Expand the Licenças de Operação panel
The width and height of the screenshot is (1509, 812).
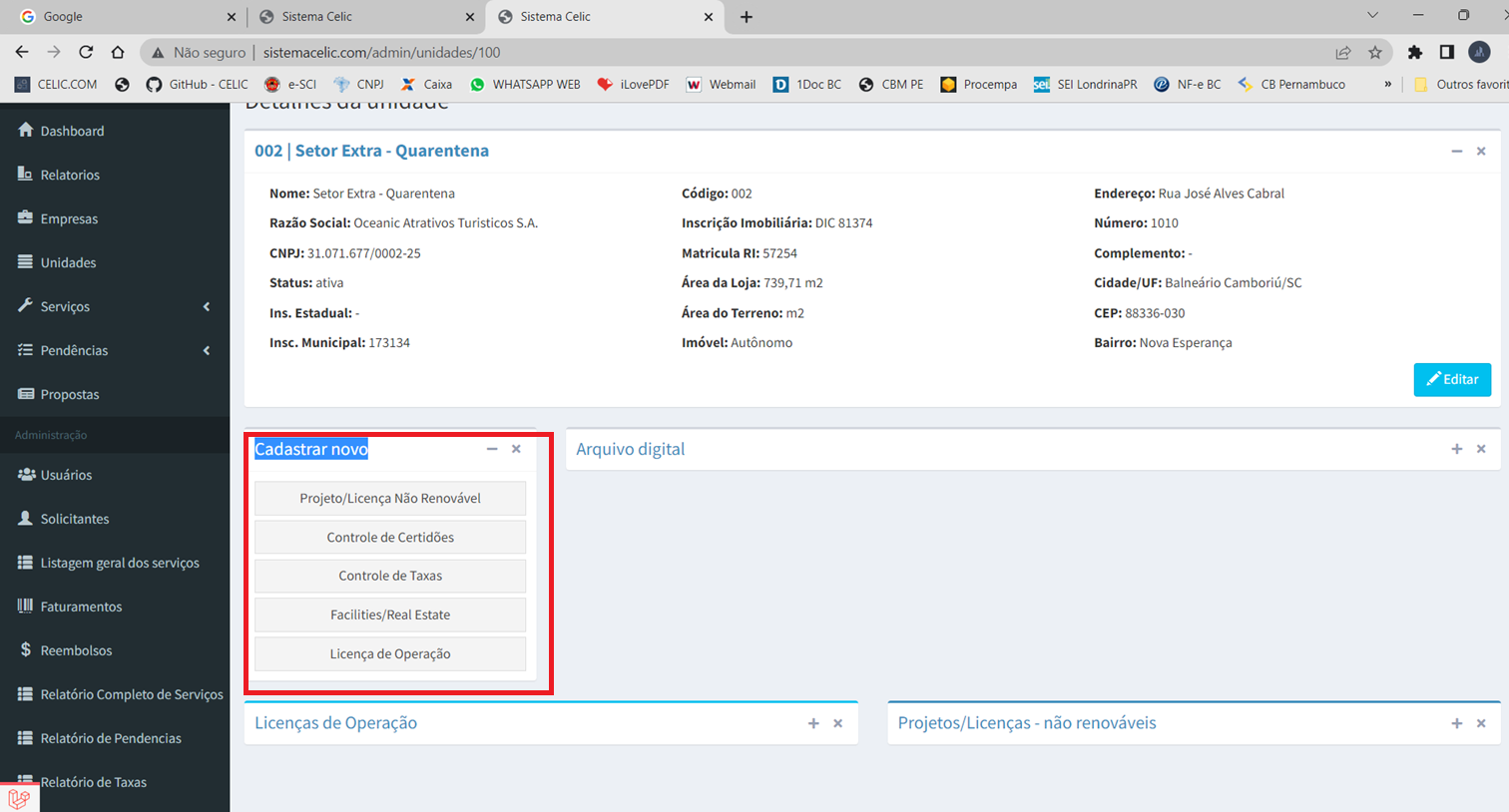coord(813,723)
